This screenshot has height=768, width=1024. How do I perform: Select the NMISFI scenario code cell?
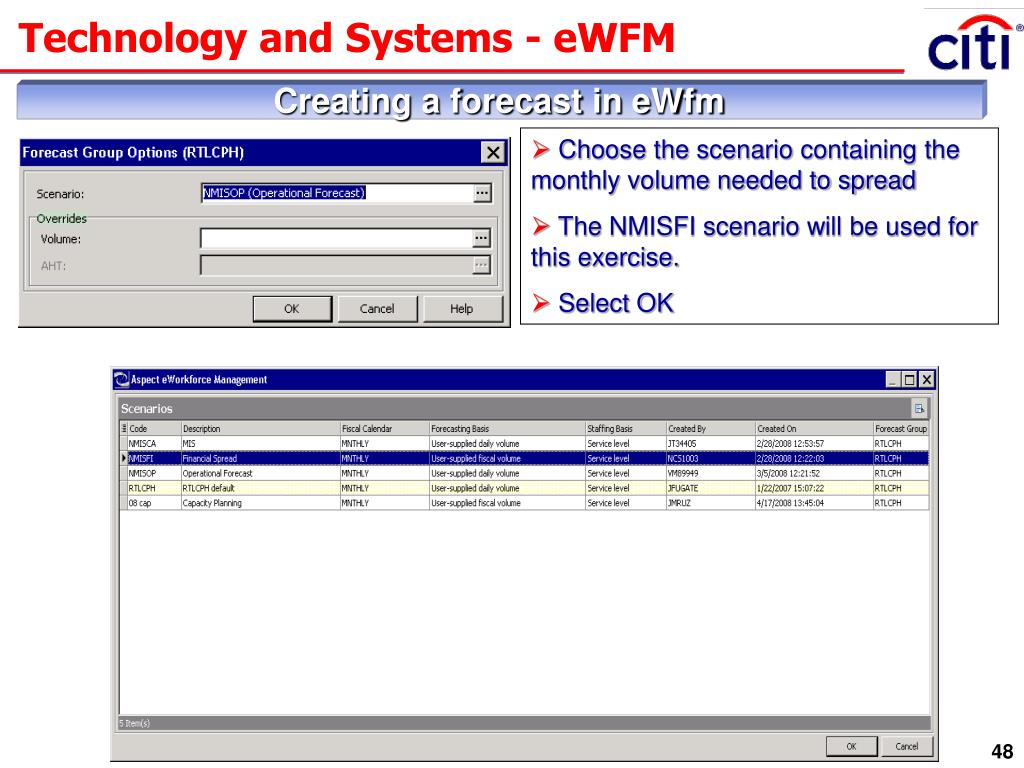pos(154,458)
